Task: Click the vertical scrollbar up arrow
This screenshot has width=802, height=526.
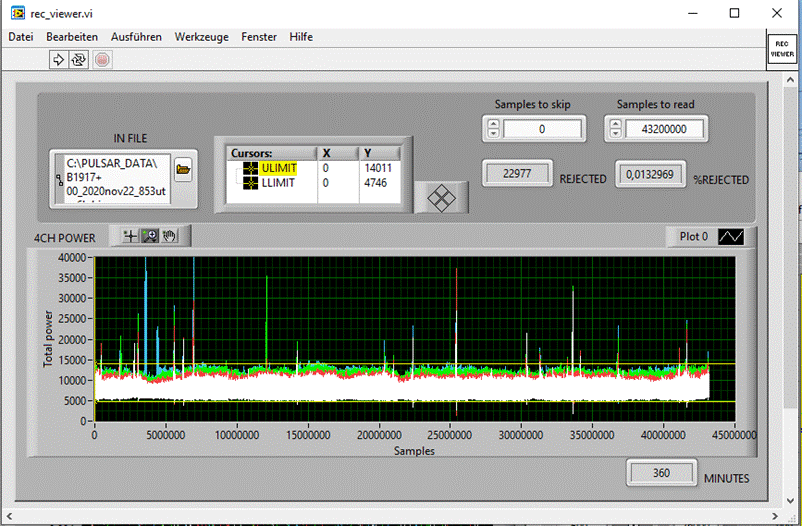Action: pos(790,80)
